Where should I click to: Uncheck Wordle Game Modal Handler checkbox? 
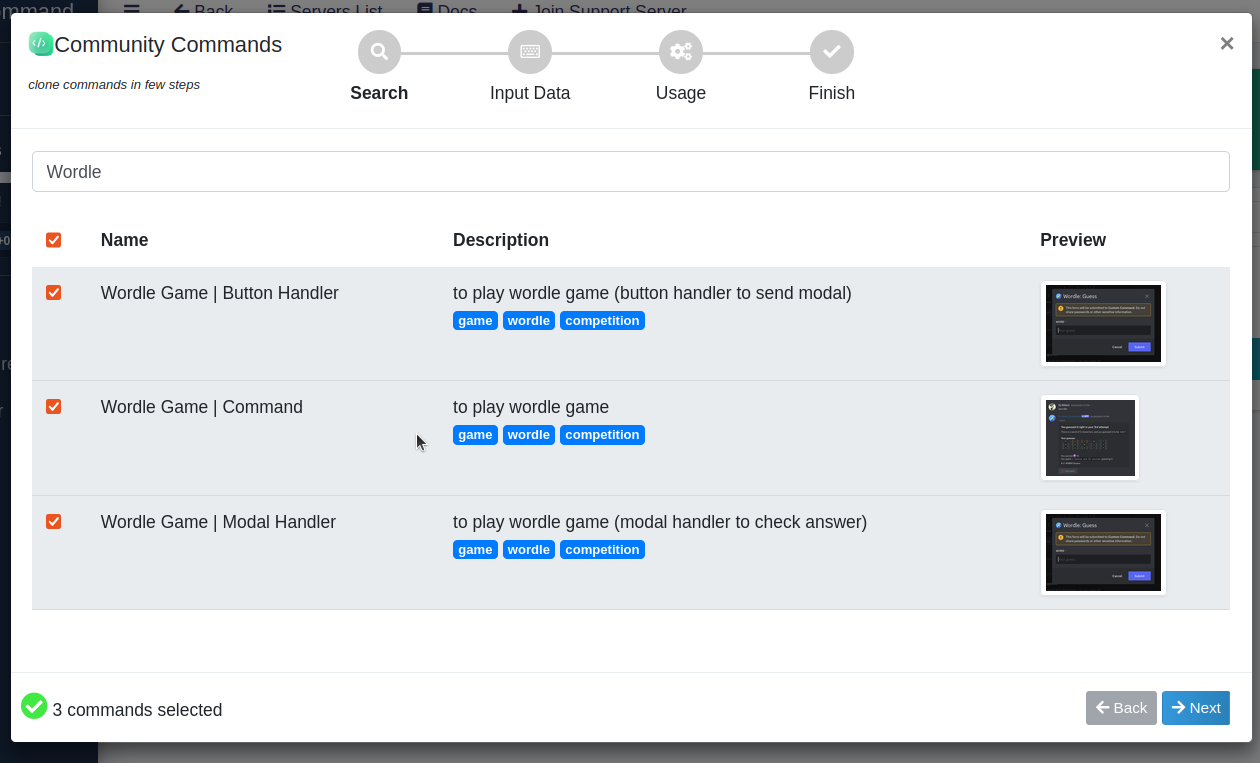click(54, 522)
